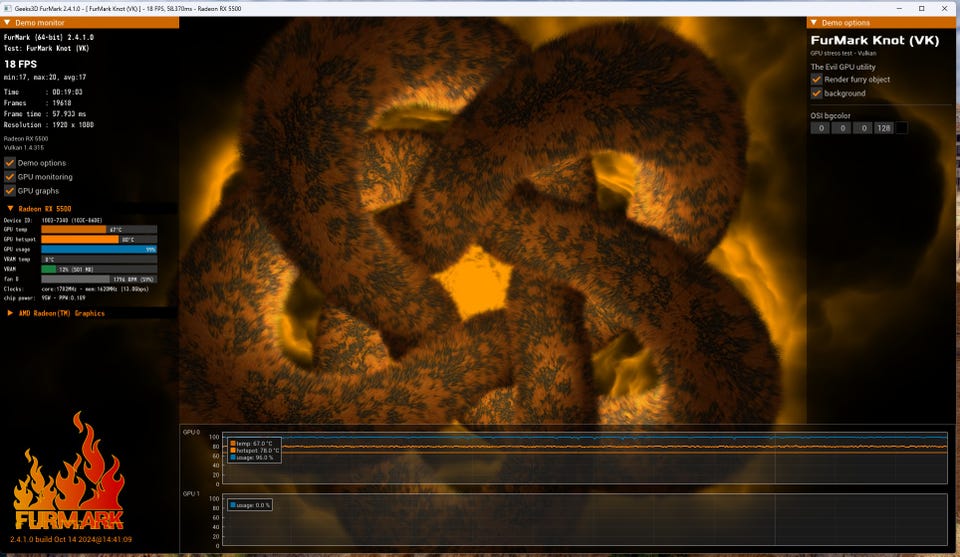Disable the GPU graphs checkbox
960x557 pixels.
point(10,190)
